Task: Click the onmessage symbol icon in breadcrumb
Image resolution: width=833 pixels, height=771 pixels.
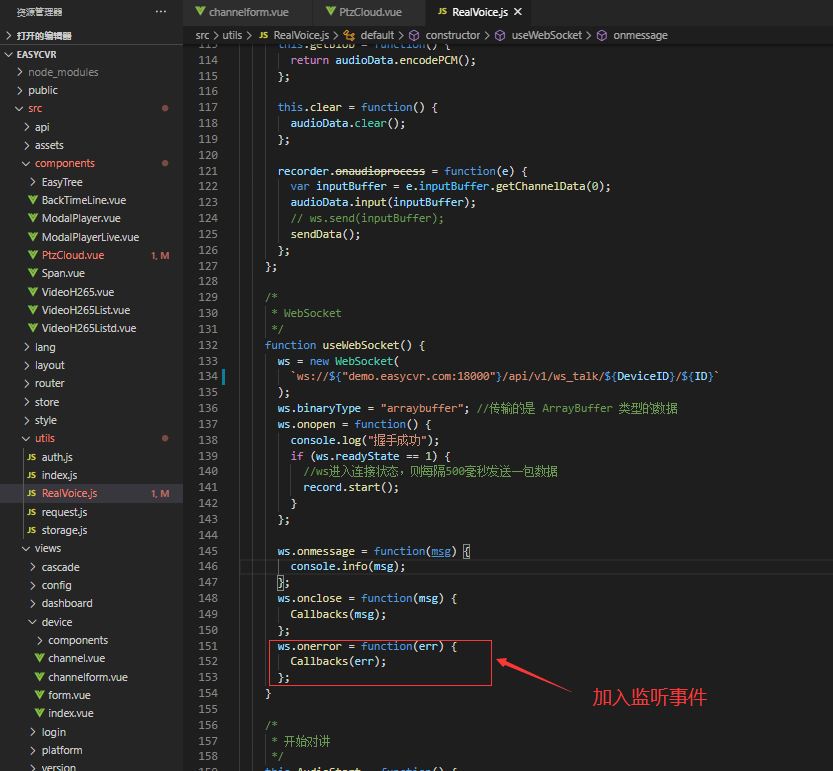Action: tap(602, 35)
